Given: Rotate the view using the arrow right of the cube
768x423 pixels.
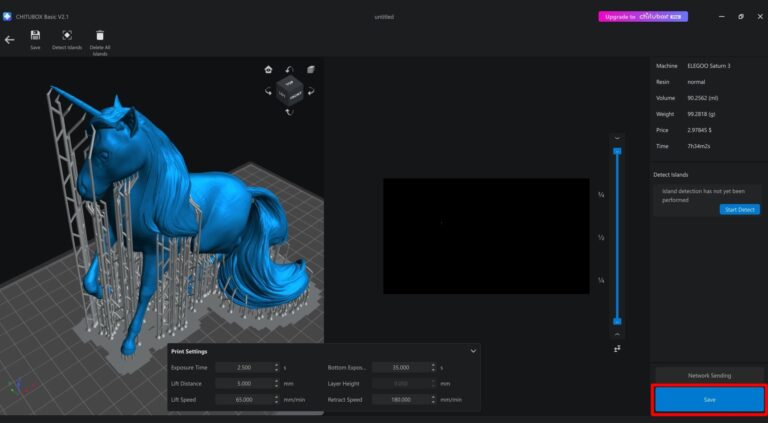Looking at the screenshot, I should click(x=311, y=92).
